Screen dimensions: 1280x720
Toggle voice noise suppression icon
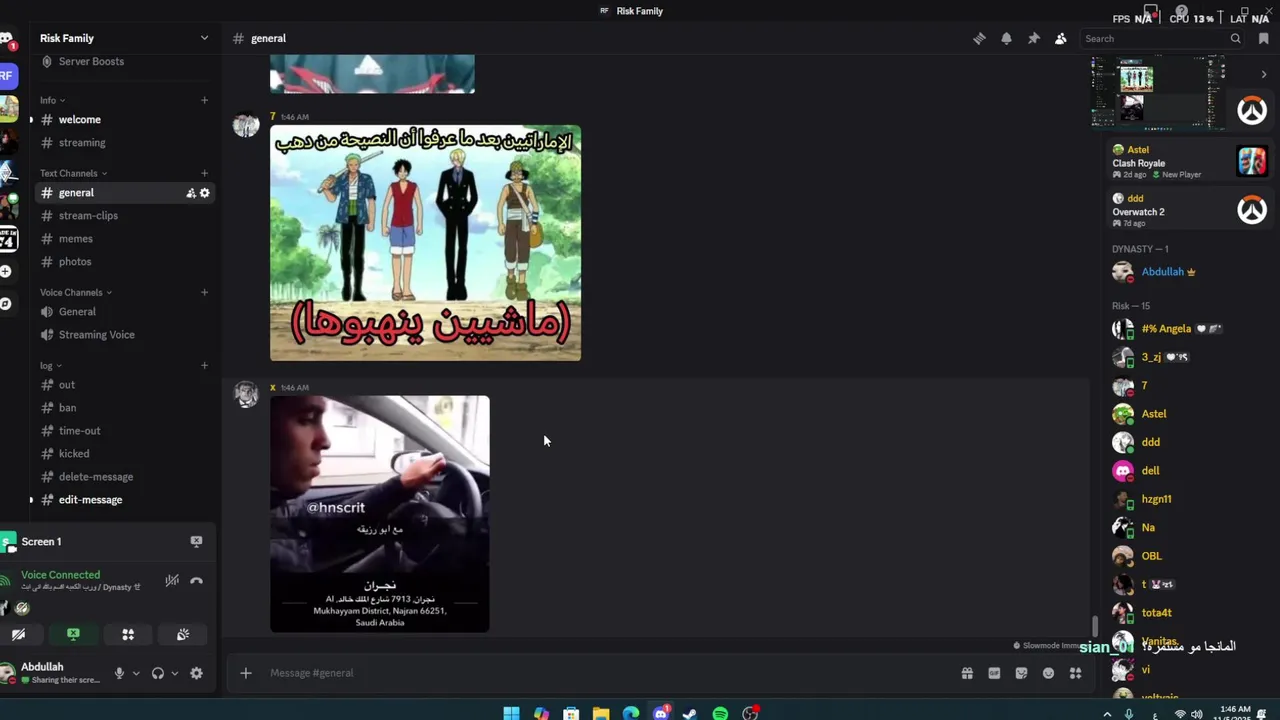(x=172, y=580)
